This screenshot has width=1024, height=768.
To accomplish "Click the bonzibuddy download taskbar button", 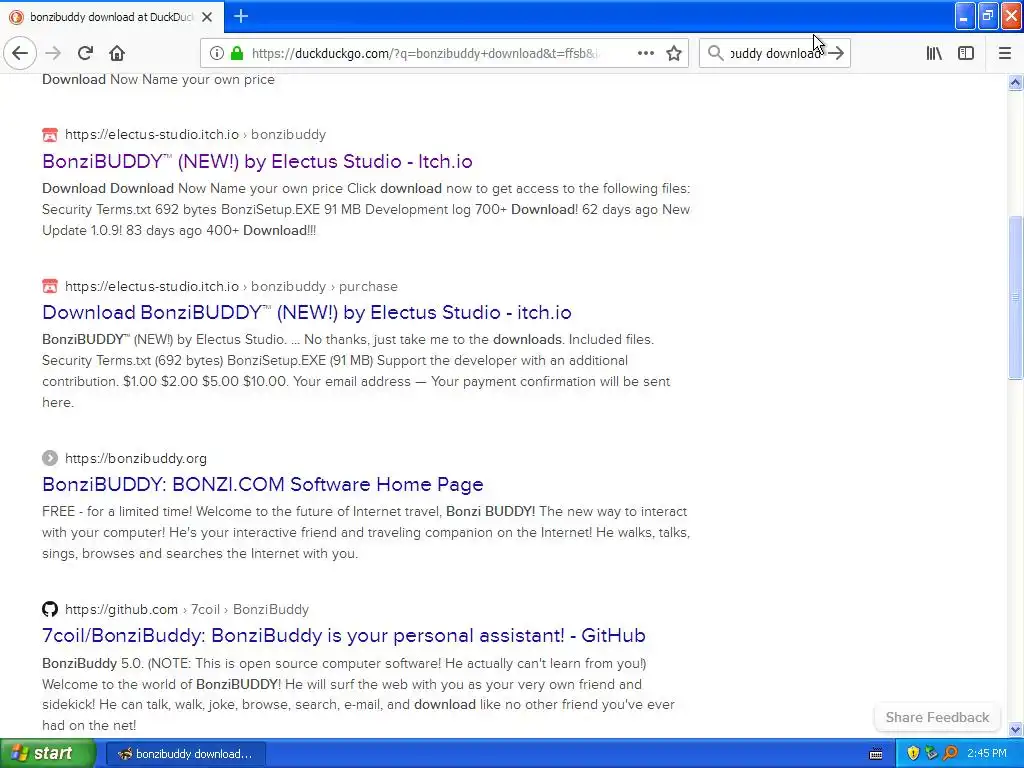I will click(x=185, y=754).
